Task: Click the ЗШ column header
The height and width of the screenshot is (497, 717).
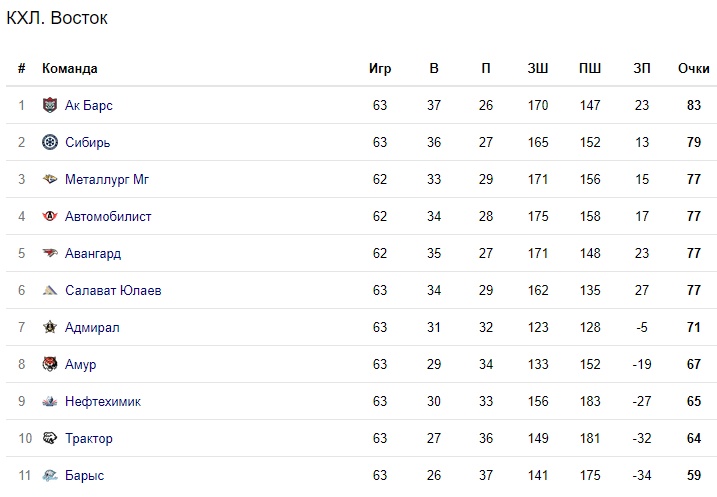Action: (x=538, y=69)
